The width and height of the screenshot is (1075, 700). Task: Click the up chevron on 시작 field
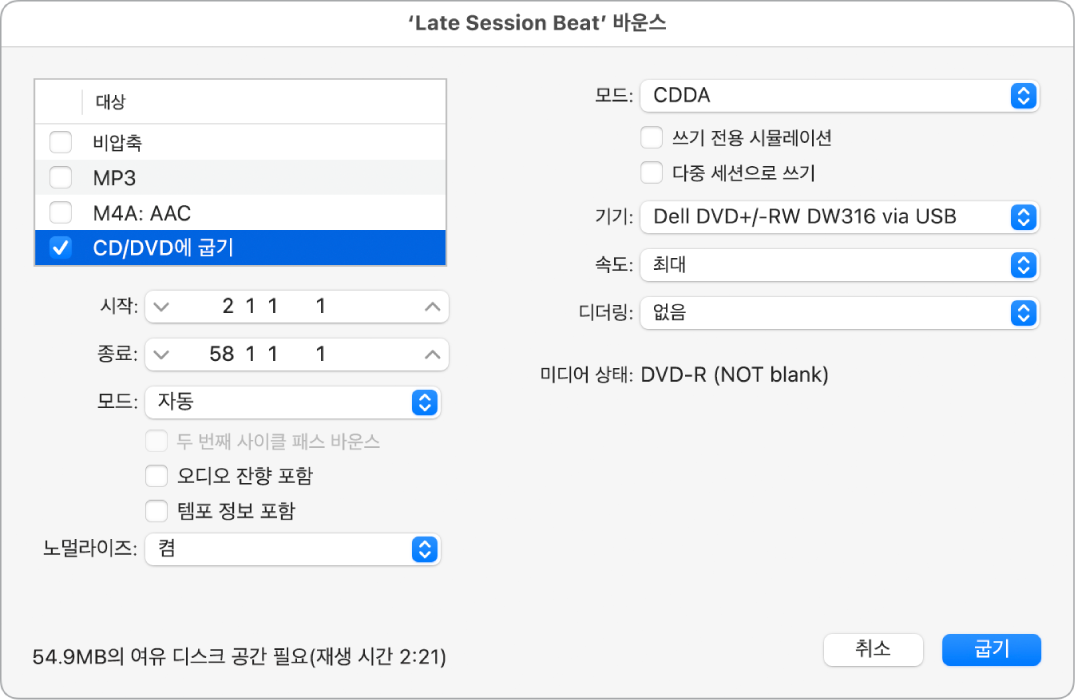point(432,307)
